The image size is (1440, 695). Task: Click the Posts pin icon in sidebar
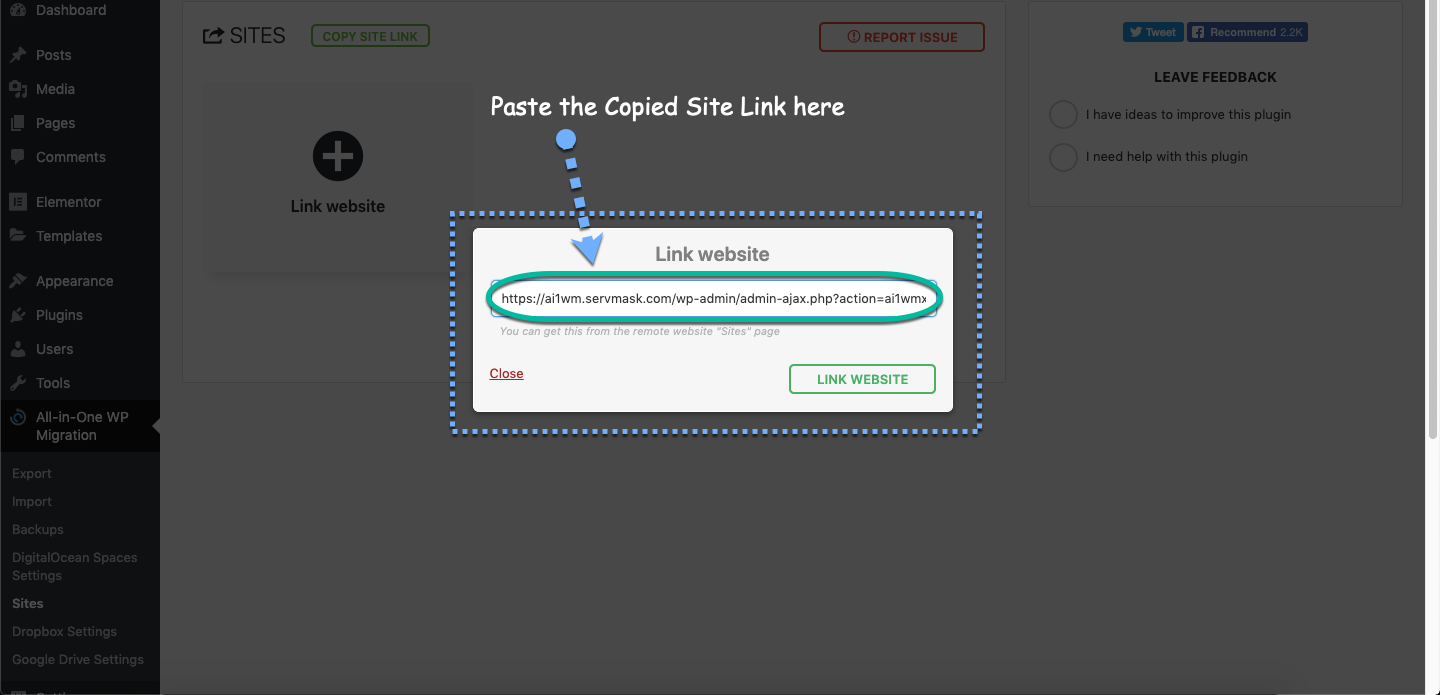[x=18, y=55]
